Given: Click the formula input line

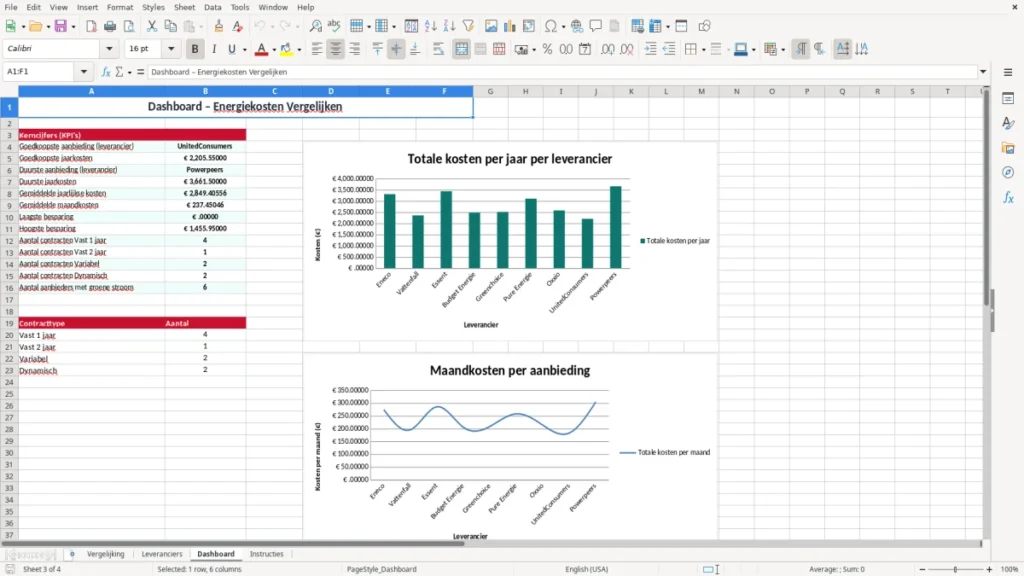Looking at the screenshot, I should [562, 72].
